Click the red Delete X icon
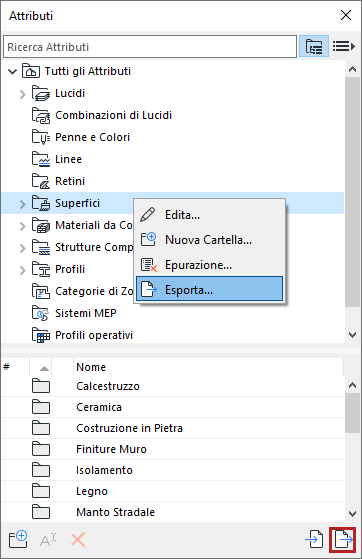Screen dimensions: 362x559 (x=78, y=540)
